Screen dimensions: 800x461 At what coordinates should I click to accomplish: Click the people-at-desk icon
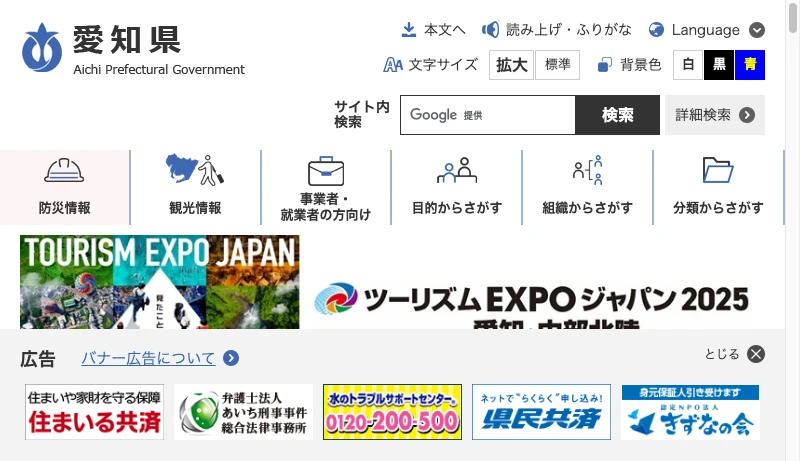(457, 170)
